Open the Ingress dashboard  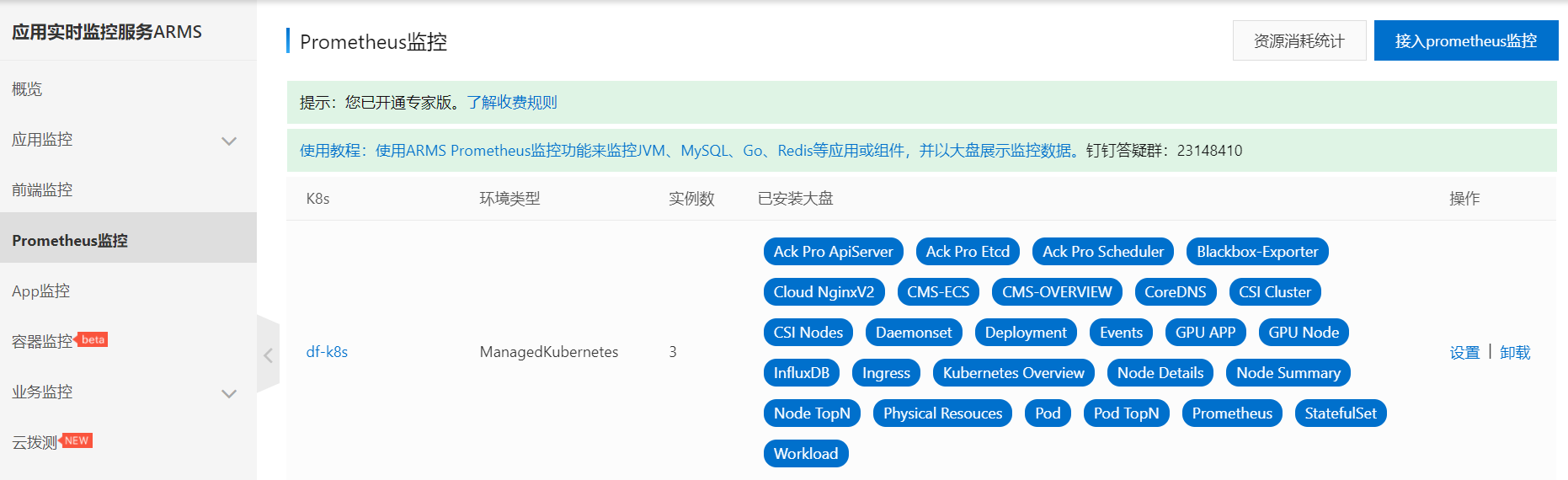coord(886,373)
